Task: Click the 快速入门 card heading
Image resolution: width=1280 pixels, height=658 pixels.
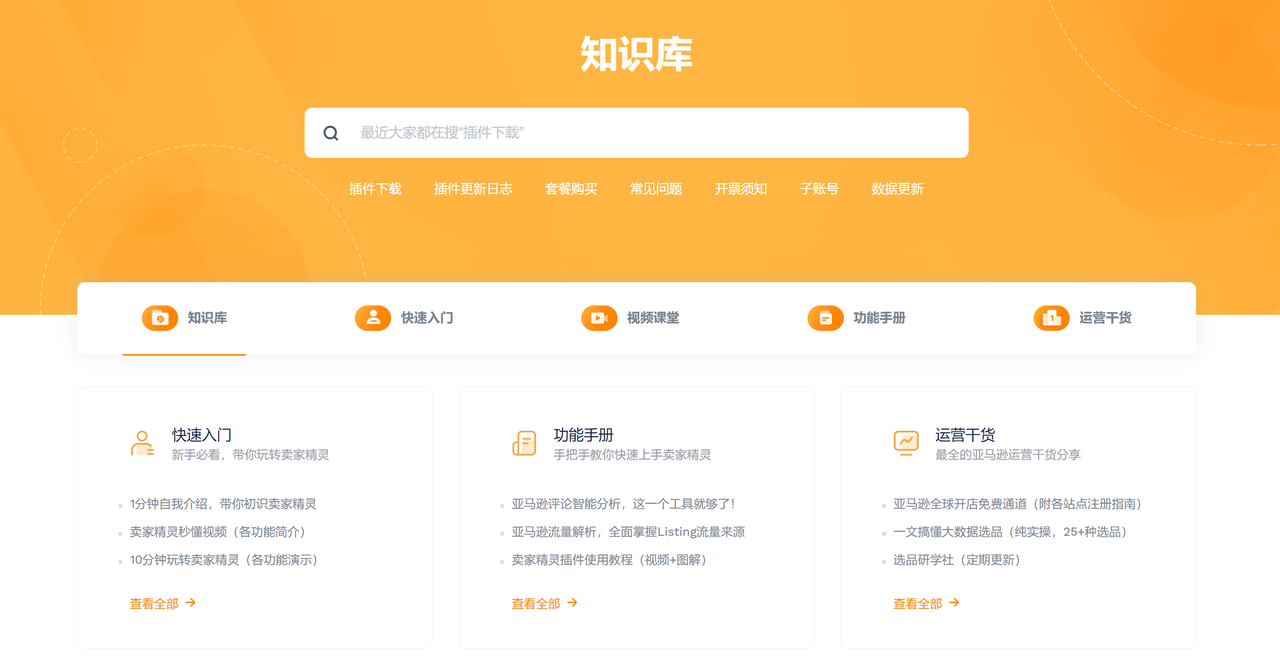Action: click(x=202, y=435)
